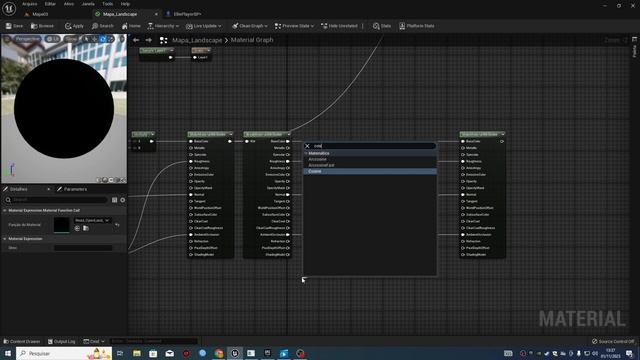
Task: Open File Explorer from the taskbar
Action: pyautogui.click(x=137, y=353)
